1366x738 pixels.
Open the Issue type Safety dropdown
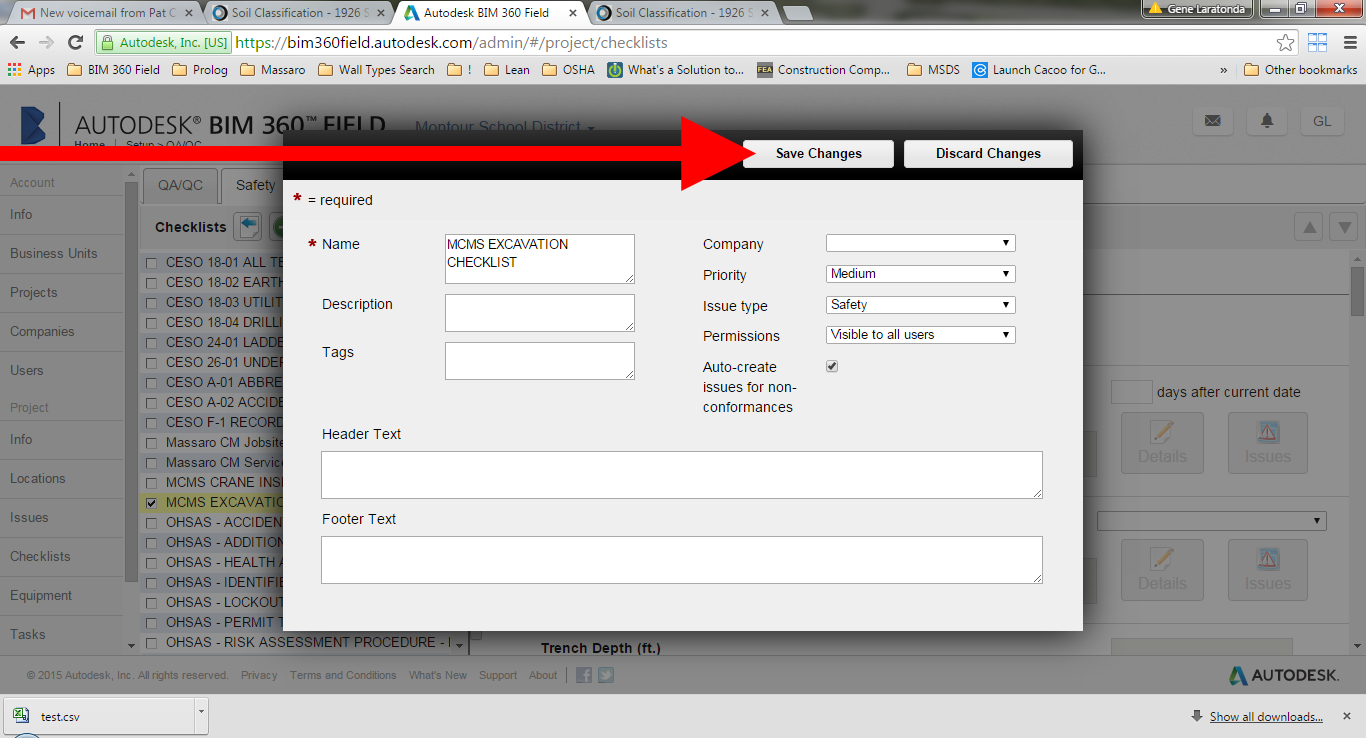pyautogui.click(x=919, y=304)
